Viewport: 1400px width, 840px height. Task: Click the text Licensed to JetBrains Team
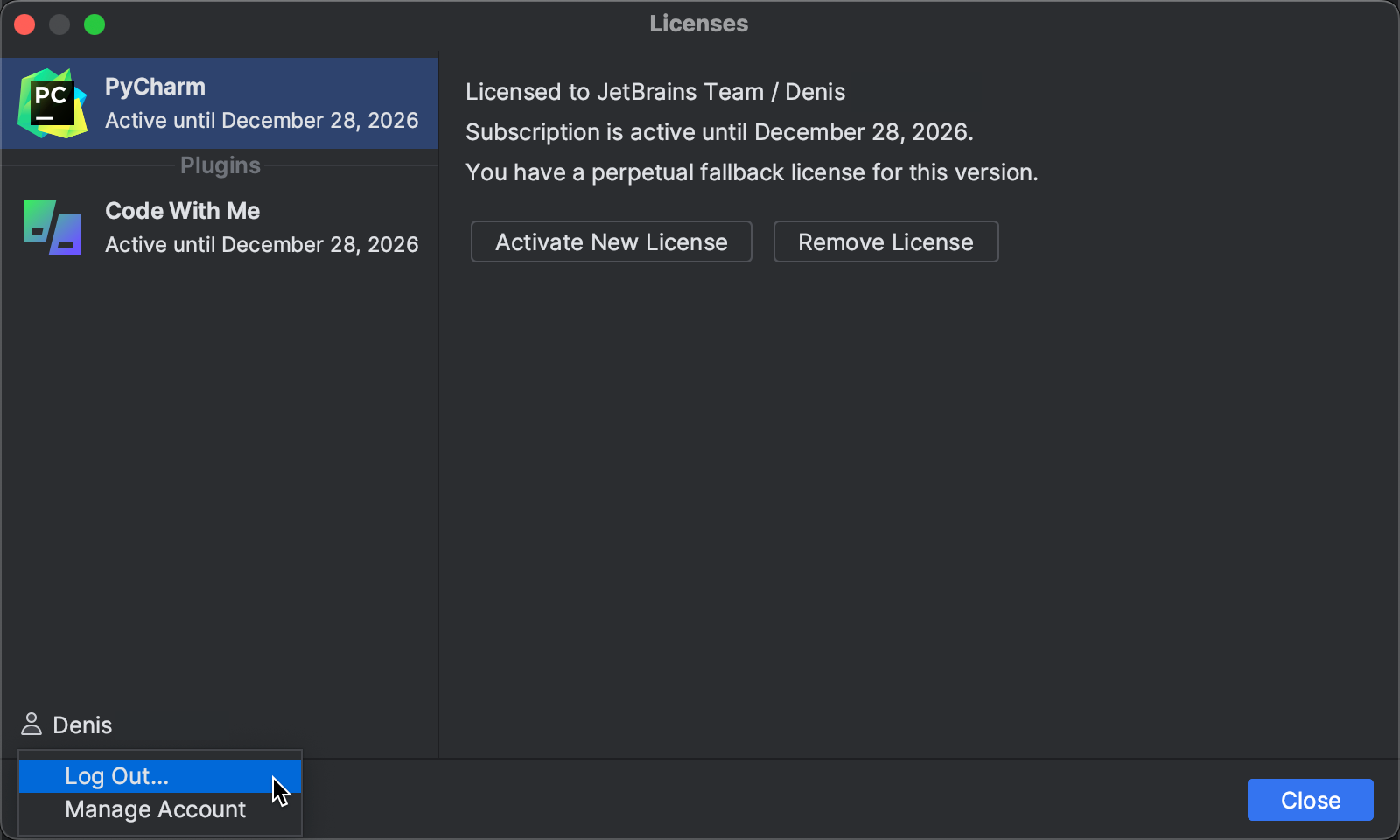pos(655,91)
